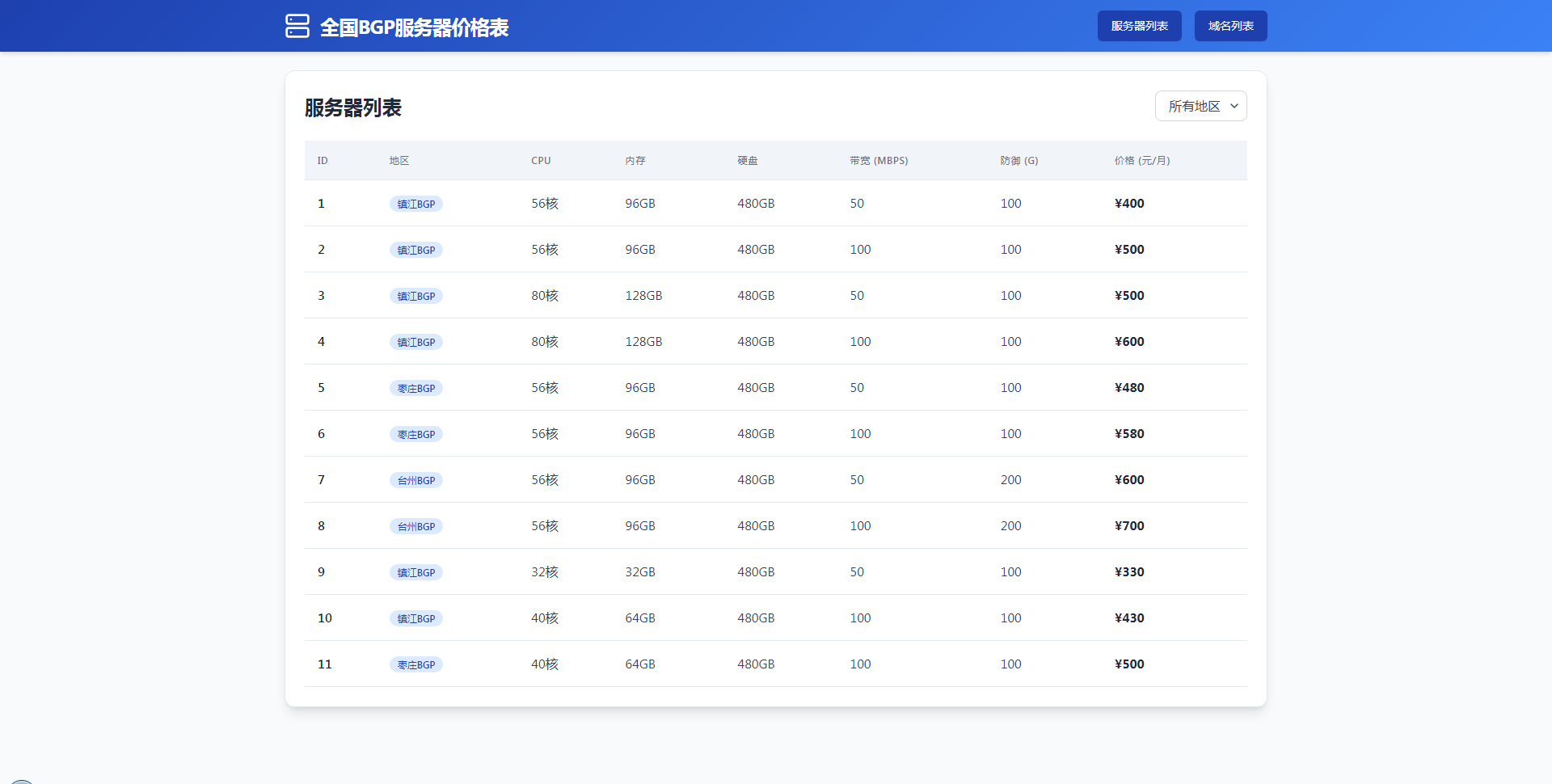Open the 所有地区 region filter dropdown

tap(1200, 106)
